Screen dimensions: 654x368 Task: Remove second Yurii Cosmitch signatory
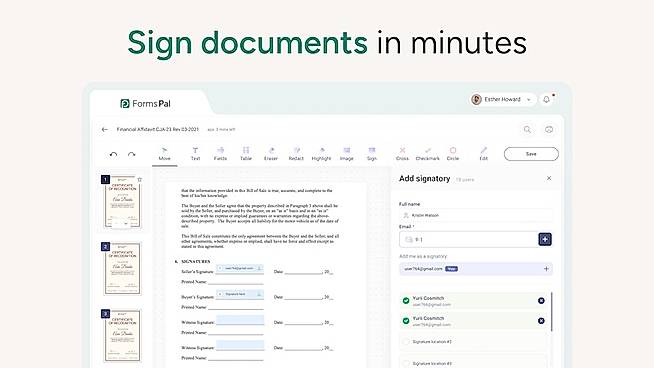point(541,321)
